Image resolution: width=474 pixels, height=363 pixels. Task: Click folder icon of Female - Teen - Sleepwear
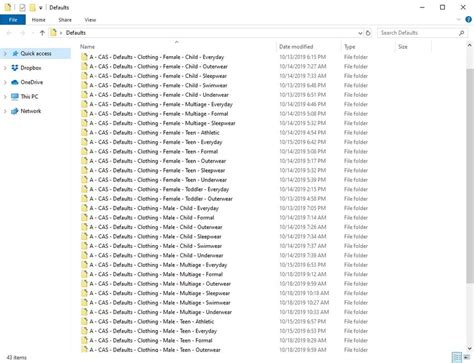[x=84, y=170]
